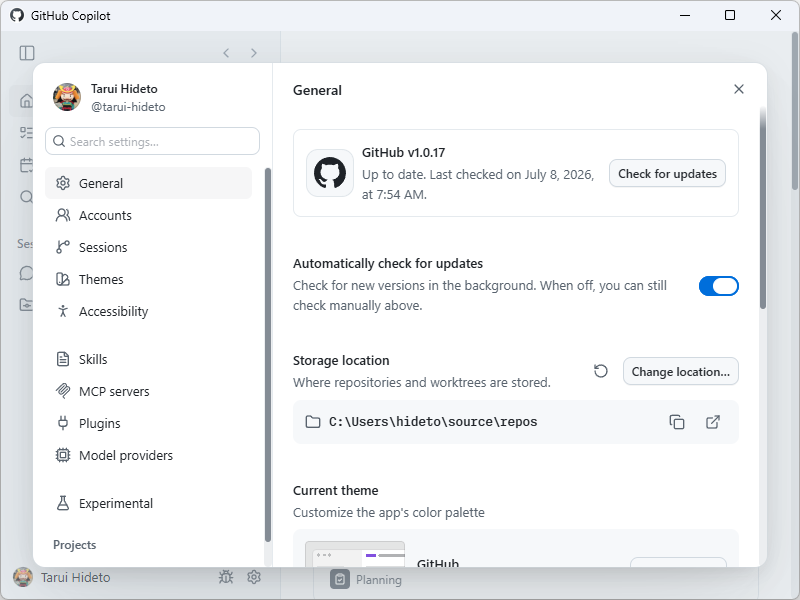Reset storage location to default

tap(601, 371)
